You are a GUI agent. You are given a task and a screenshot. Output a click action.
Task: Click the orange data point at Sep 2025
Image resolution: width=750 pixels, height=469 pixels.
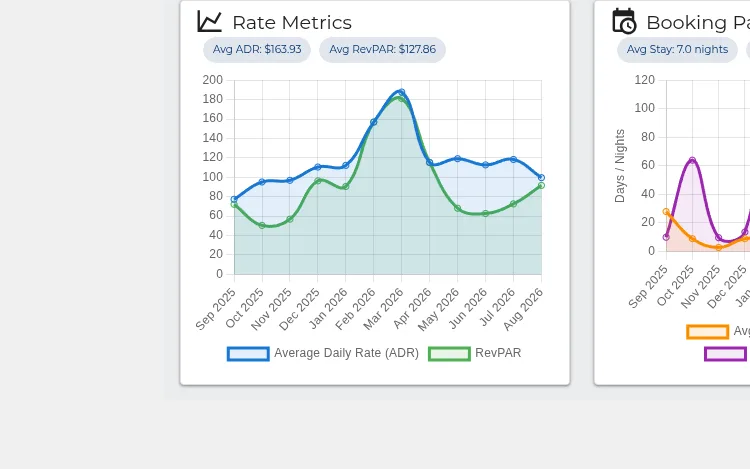pos(666,211)
